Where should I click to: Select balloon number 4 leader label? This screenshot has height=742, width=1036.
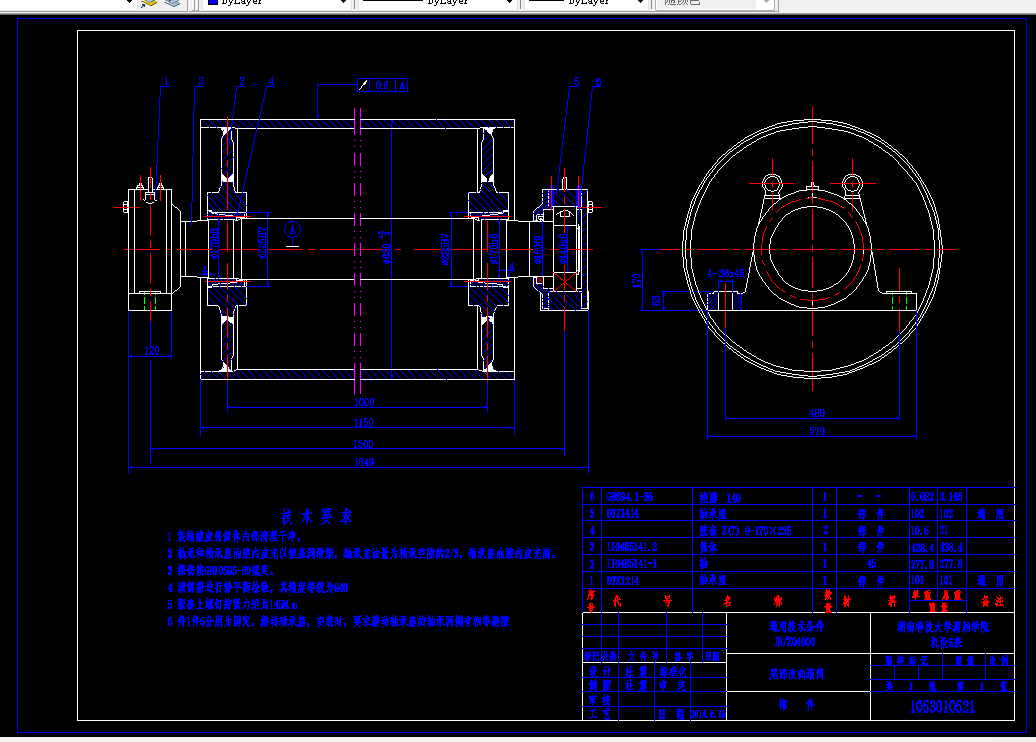[271, 82]
